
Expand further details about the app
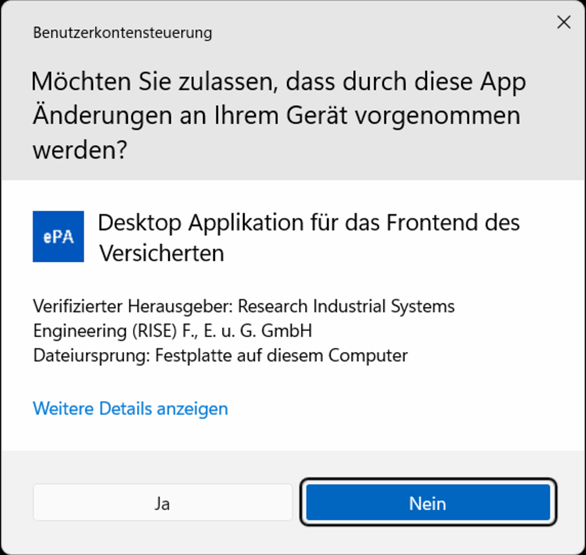pyautogui.click(x=130, y=408)
